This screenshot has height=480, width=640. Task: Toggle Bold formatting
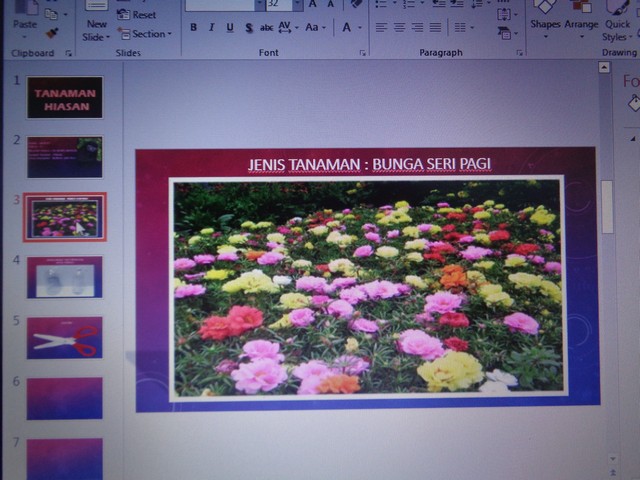(x=194, y=28)
